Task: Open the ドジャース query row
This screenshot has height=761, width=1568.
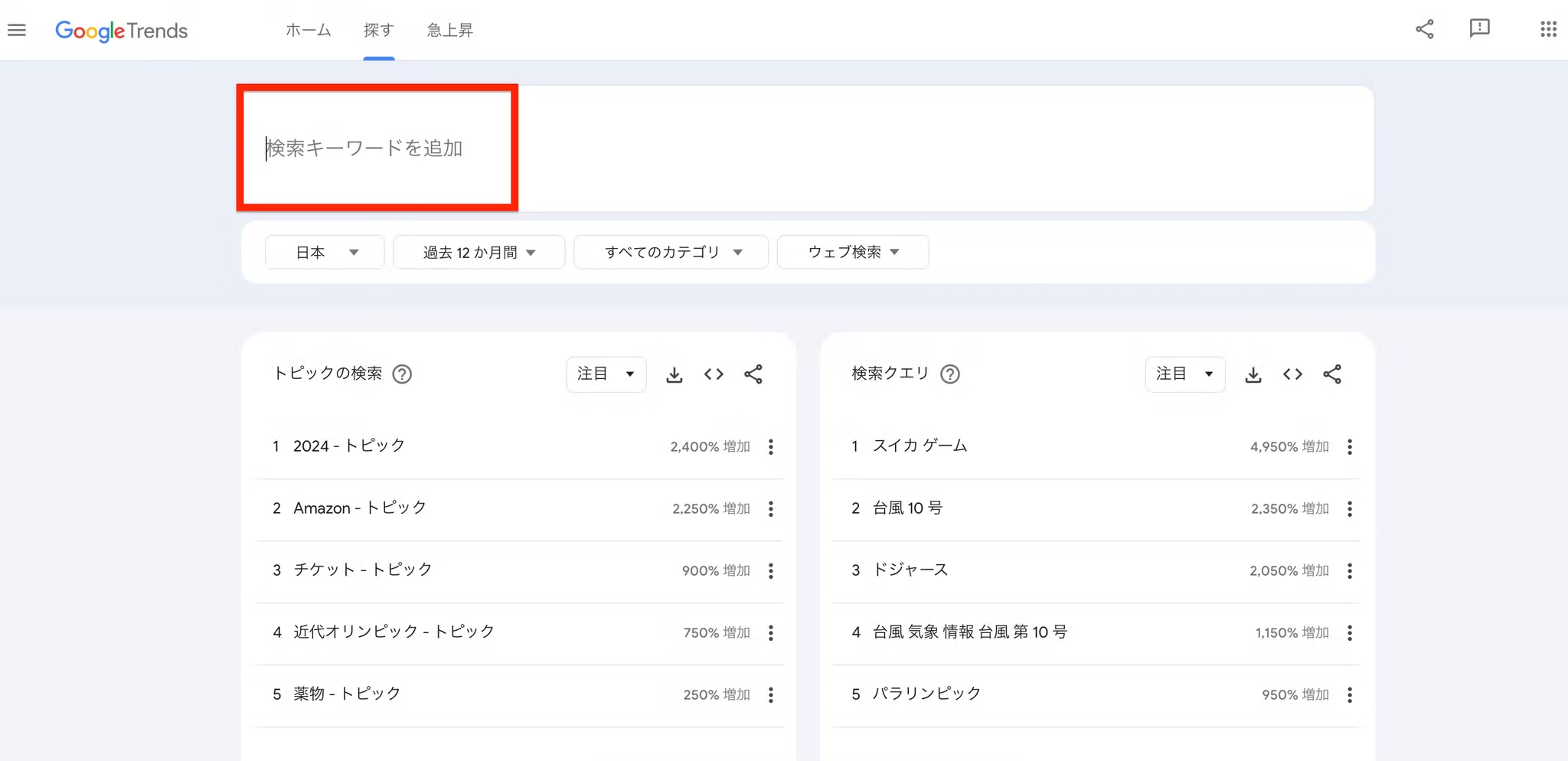Action: [x=1097, y=570]
